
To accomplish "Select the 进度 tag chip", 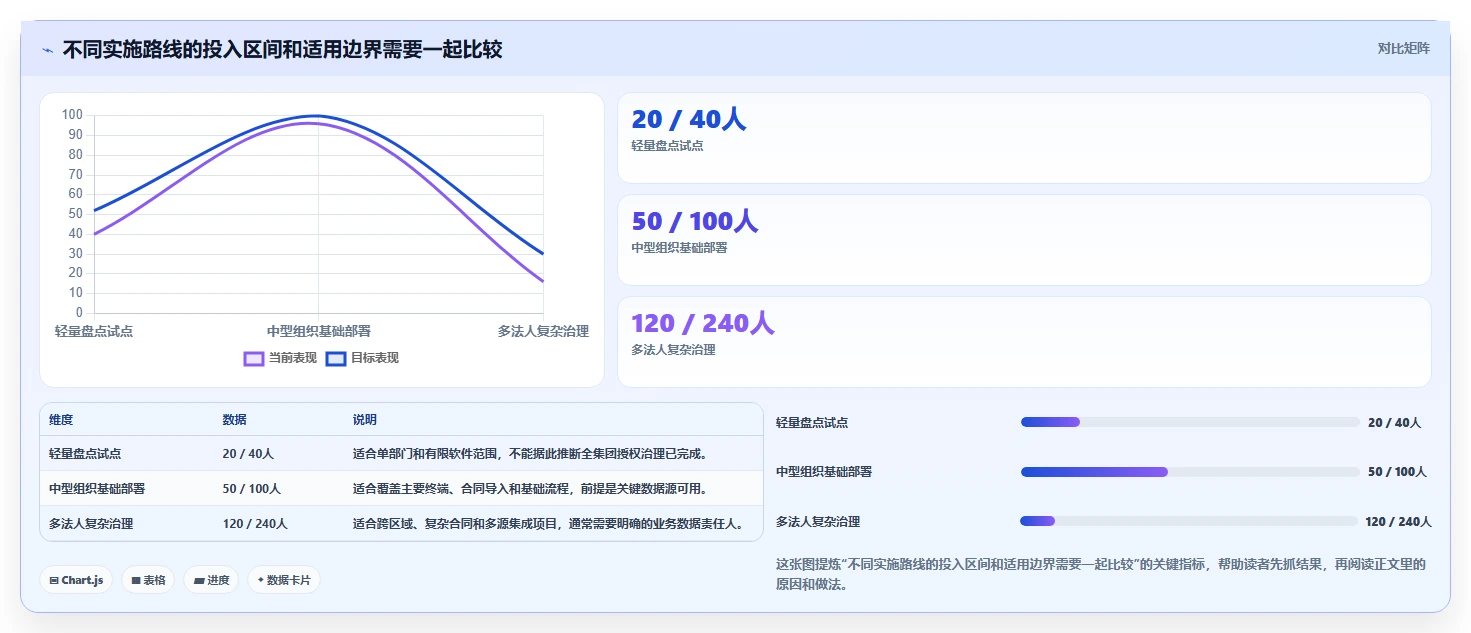I will point(211,580).
